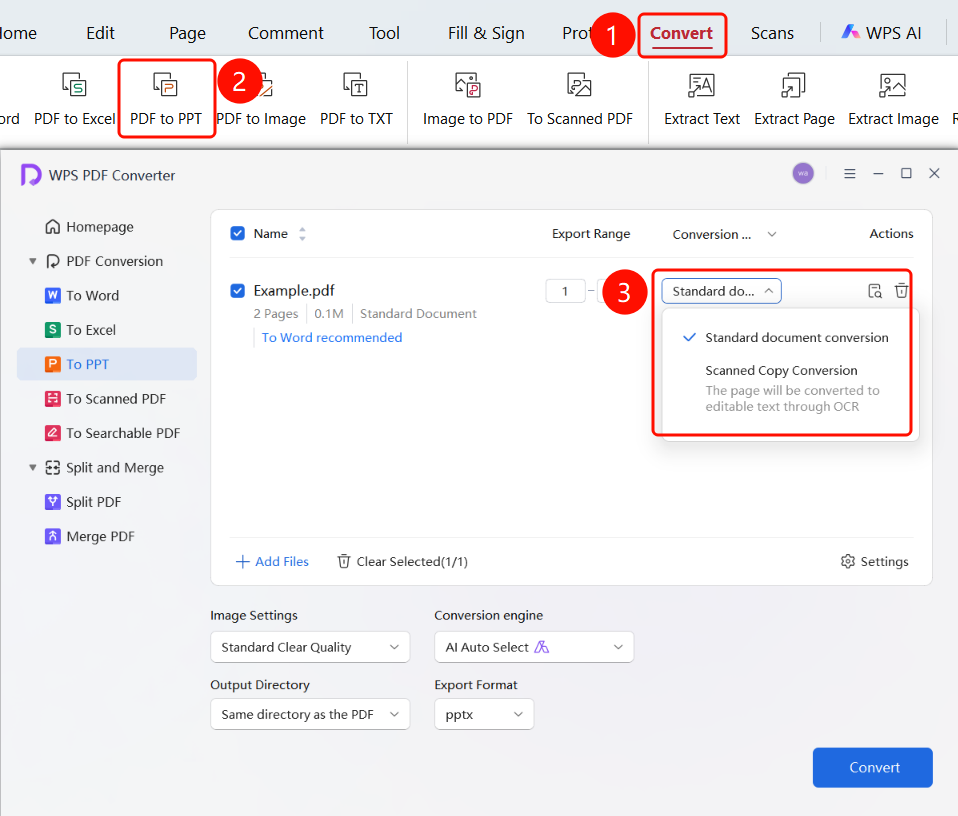Open the Image Settings quality dropdown
This screenshot has width=958, height=816.
(x=310, y=647)
